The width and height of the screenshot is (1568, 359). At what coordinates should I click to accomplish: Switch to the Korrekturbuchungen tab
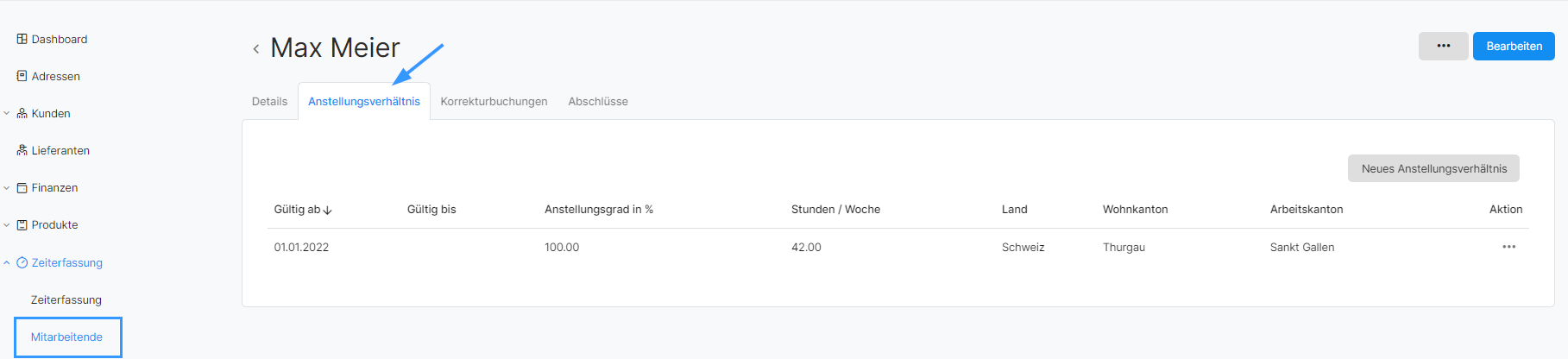(x=494, y=101)
